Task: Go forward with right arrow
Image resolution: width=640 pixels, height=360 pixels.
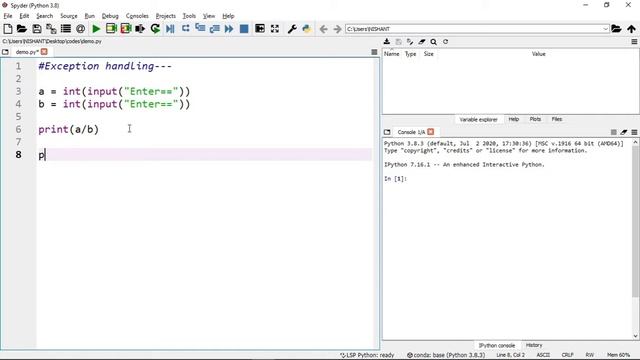Action: [337, 29]
